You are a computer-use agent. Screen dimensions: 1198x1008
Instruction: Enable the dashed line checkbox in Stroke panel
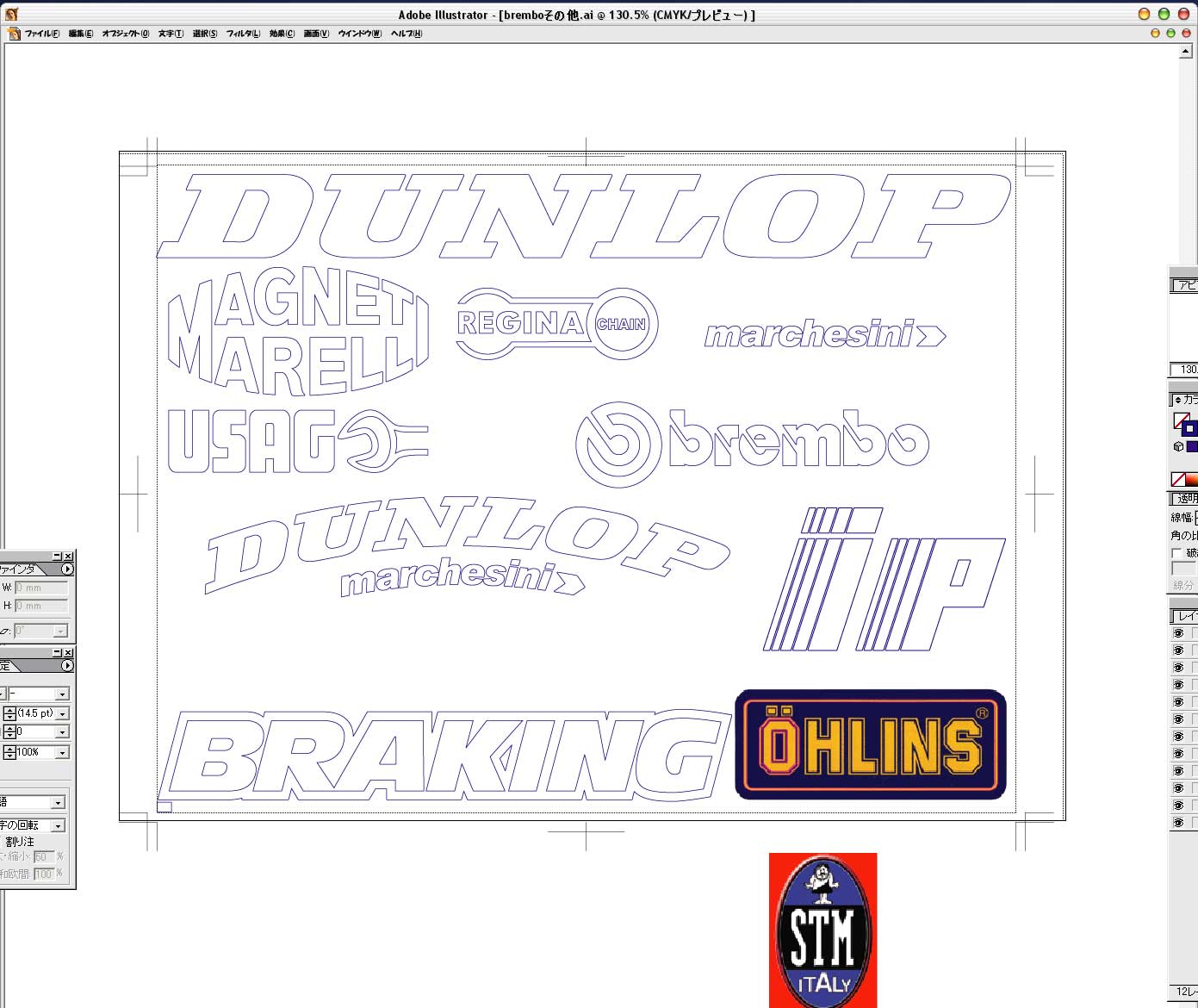1176,553
